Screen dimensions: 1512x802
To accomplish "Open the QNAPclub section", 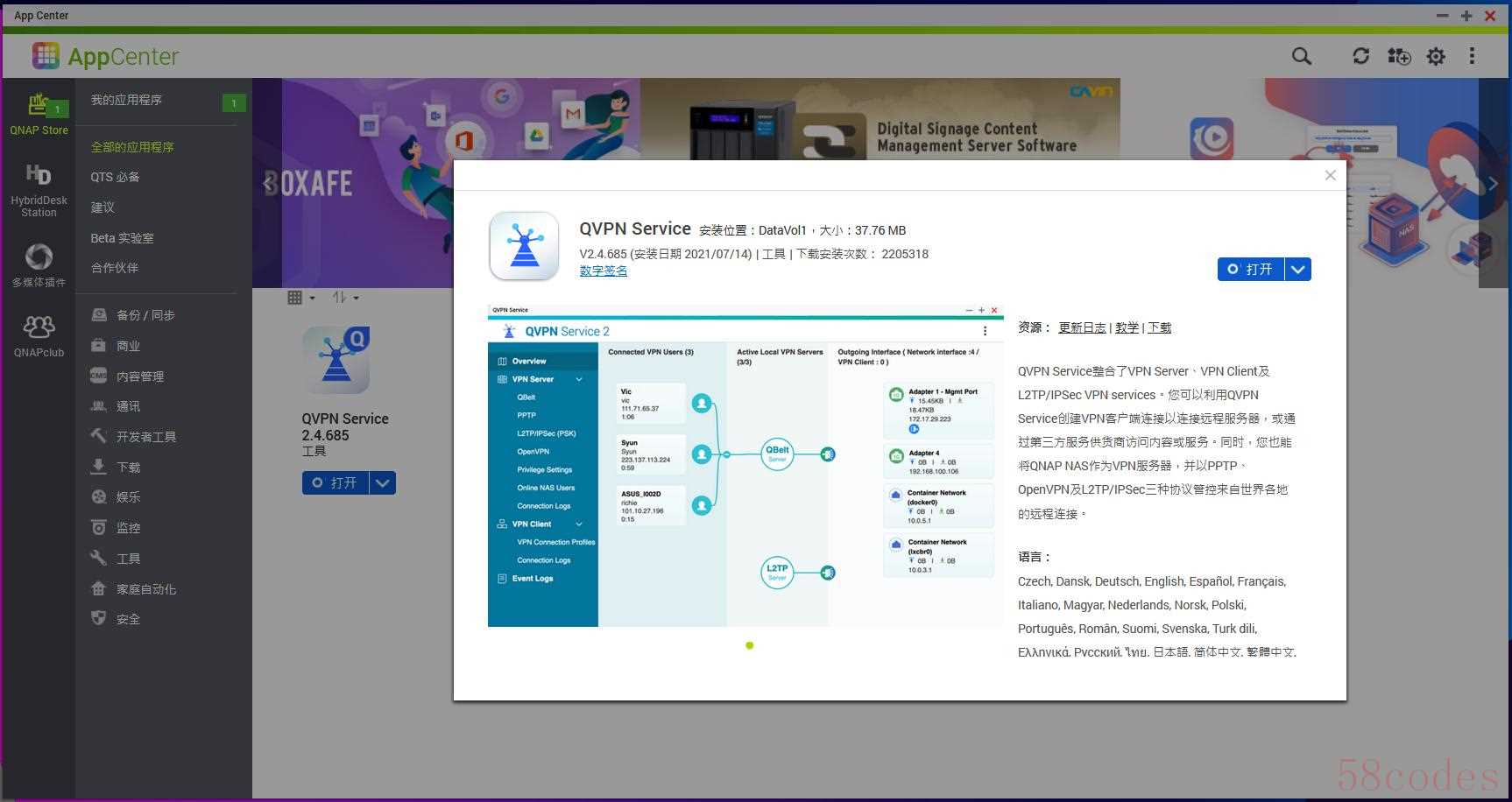I will (39, 336).
